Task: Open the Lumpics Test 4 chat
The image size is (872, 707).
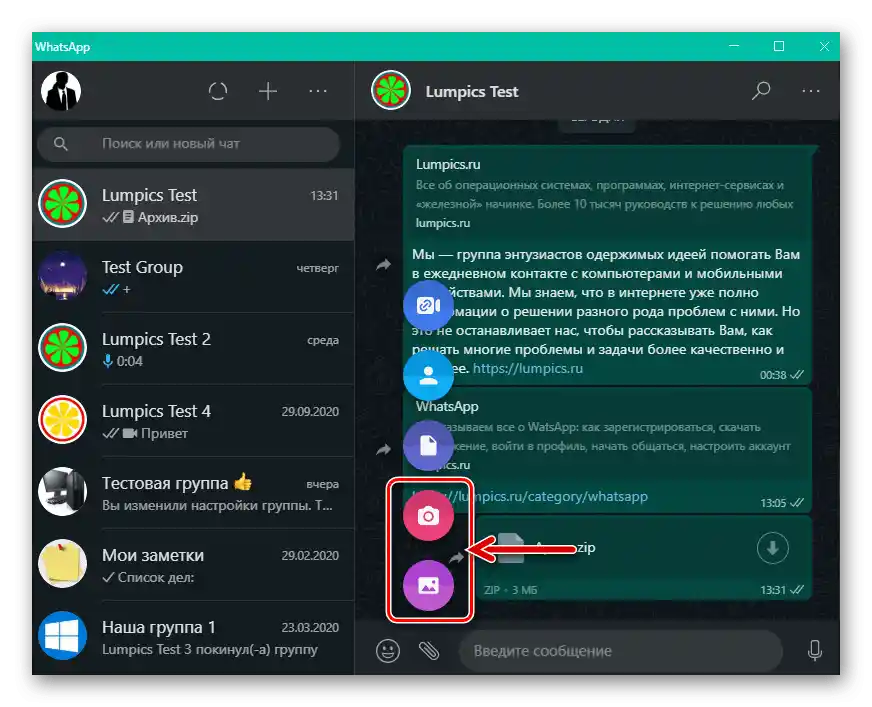Action: tap(193, 421)
